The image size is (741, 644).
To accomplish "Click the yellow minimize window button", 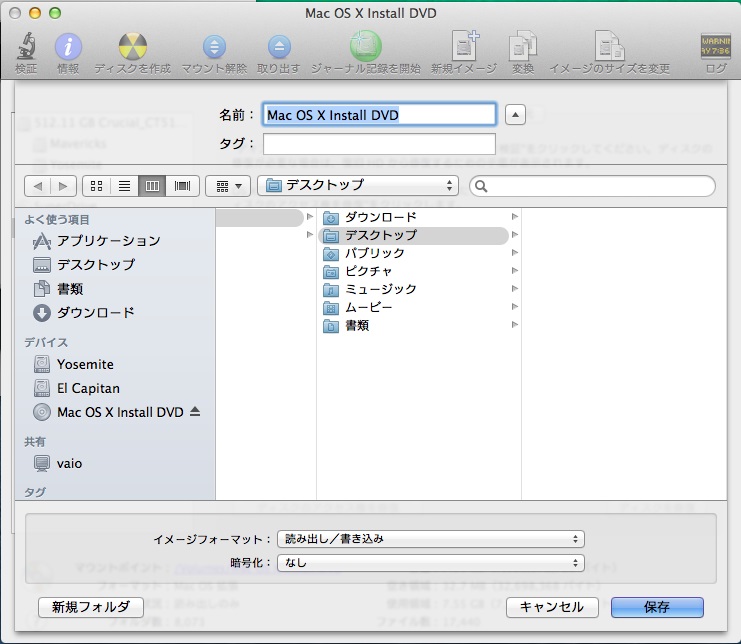I will 35,13.
